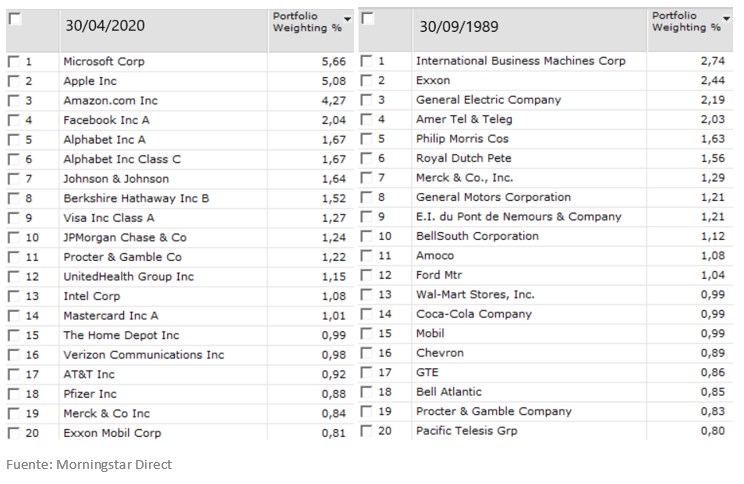
Task: Check the box next to Apple Inc
Action: pyautogui.click(x=13, y=81)
